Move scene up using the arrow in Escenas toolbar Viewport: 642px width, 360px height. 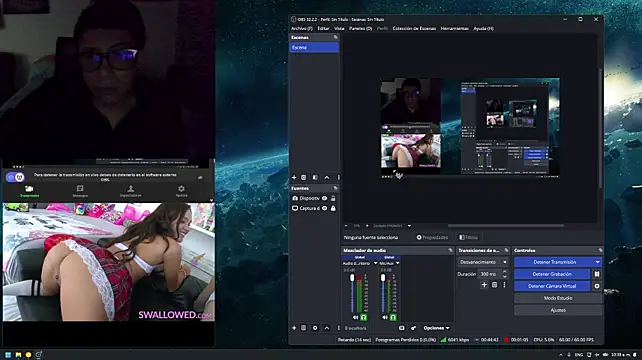tap(327, 177)
